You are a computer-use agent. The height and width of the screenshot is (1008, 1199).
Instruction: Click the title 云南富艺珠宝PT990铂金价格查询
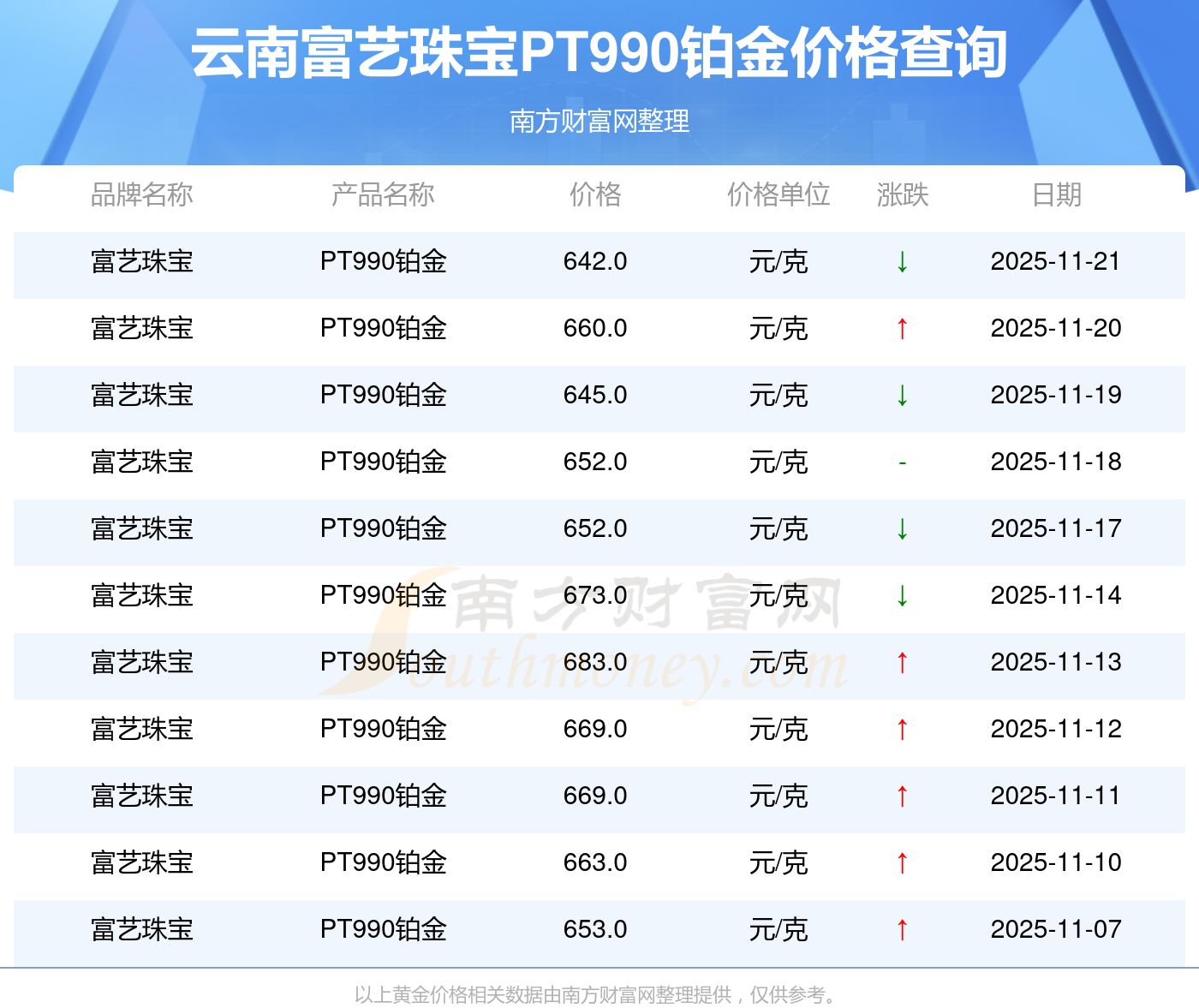click(599, 53)
